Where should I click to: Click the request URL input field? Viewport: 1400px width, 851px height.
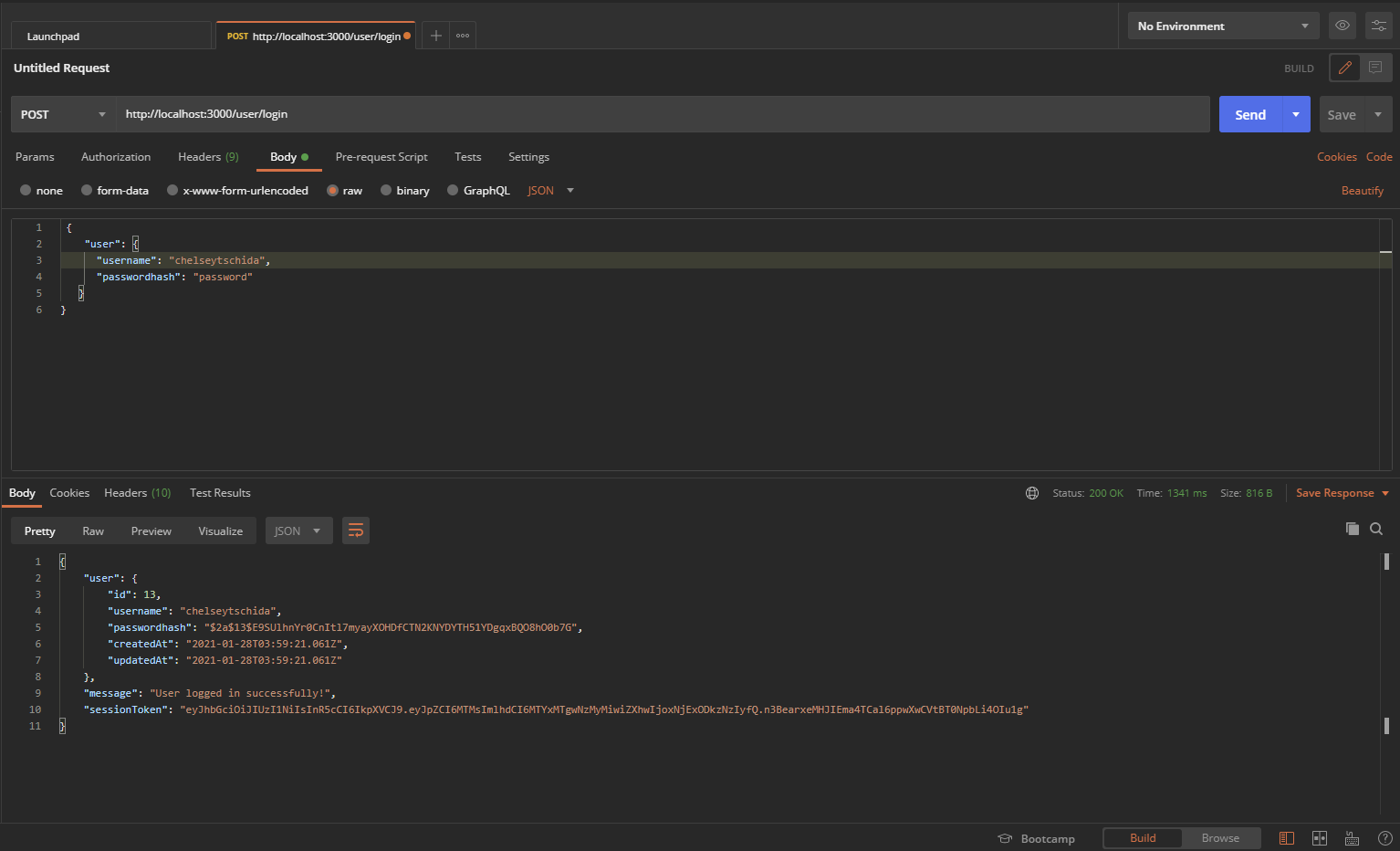[x=663, y=114]
